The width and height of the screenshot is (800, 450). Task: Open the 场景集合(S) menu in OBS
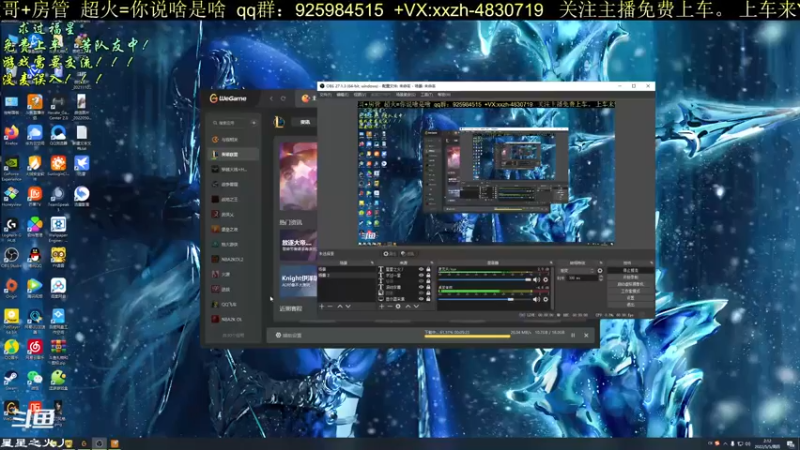406,94
